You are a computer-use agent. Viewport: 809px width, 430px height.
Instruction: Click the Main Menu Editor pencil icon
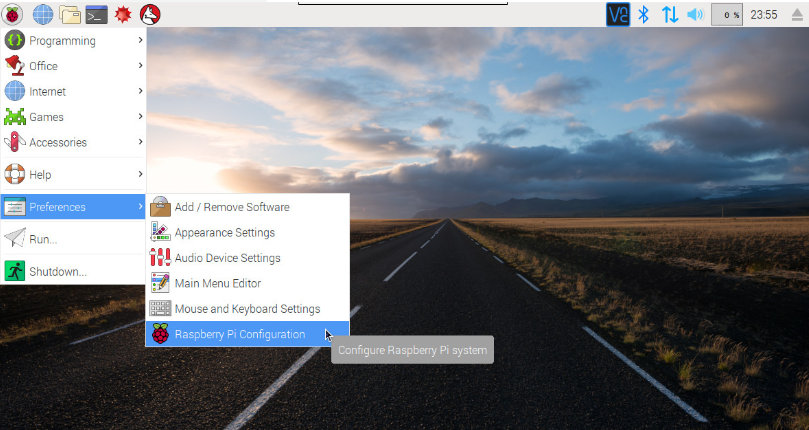(x=160, y=283)
